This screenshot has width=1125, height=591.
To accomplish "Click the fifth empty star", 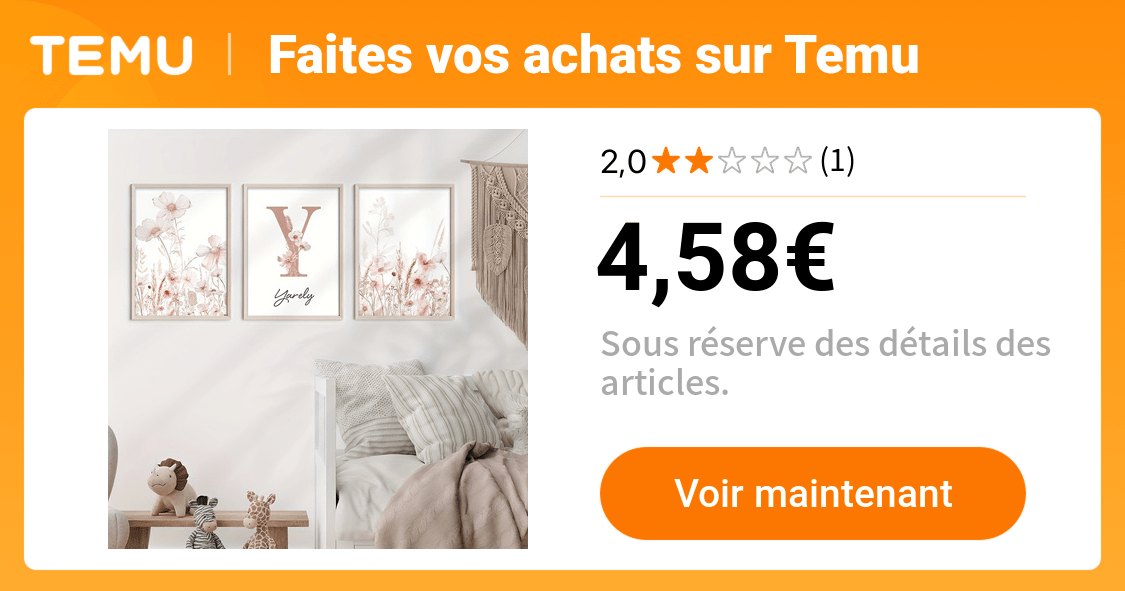I will 797,161.
